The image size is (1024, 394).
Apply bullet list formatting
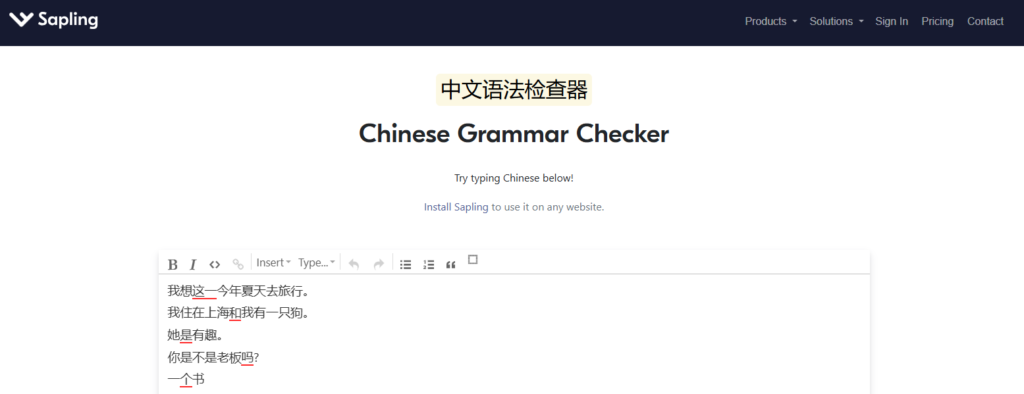(x=406, y=264)
